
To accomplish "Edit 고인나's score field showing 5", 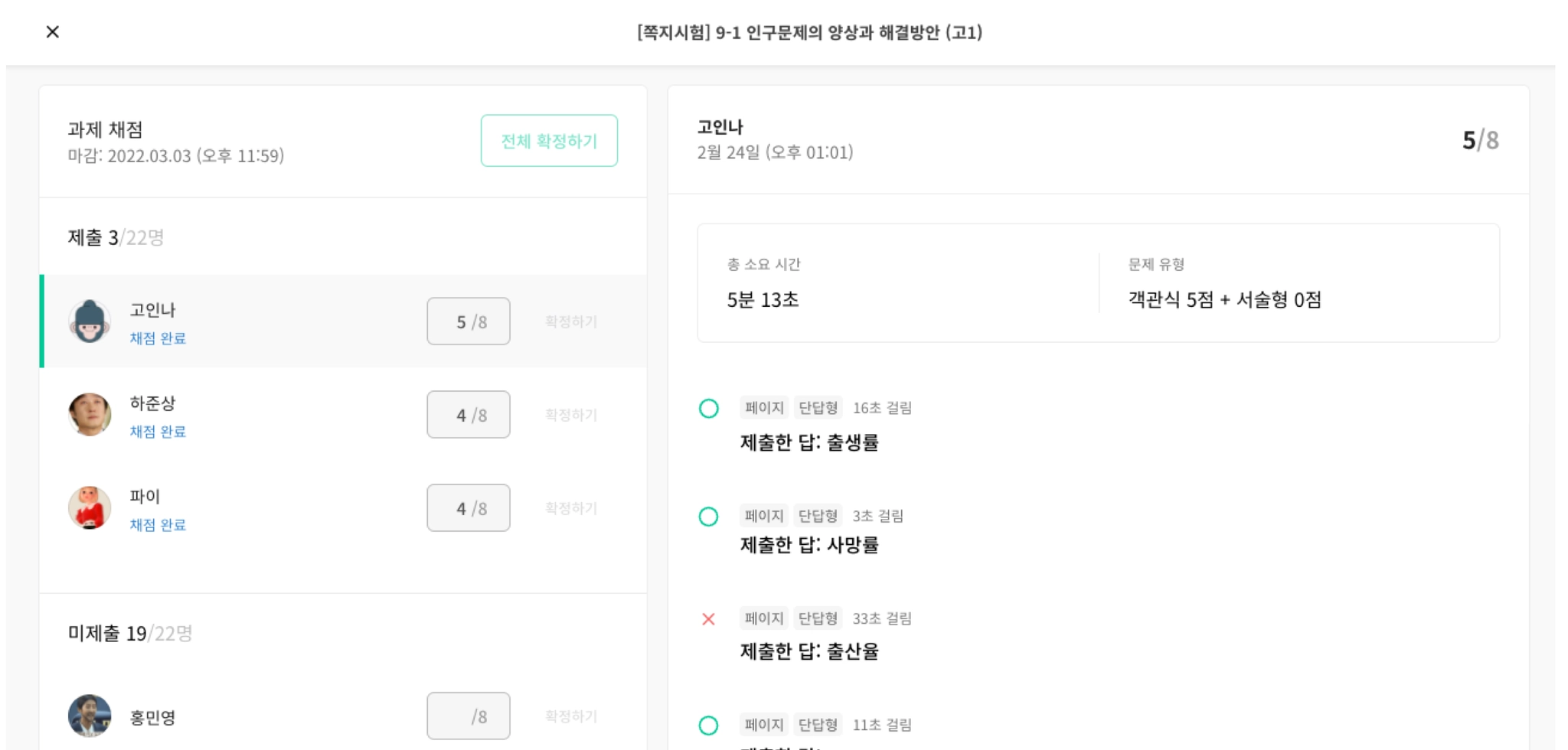I will point(468,321).
